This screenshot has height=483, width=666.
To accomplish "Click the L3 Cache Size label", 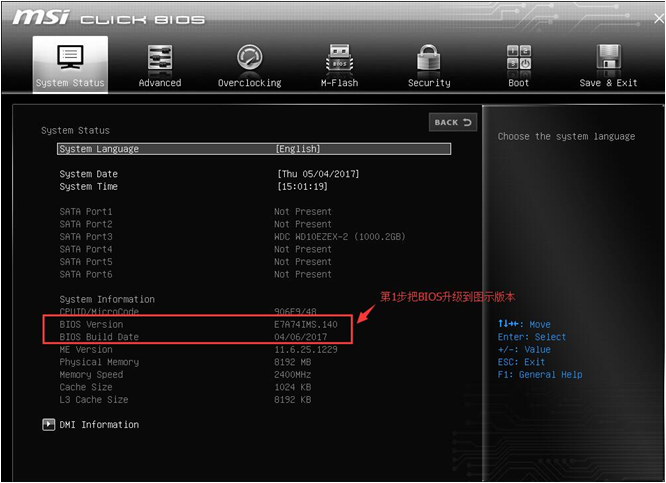I will (94, 399).
